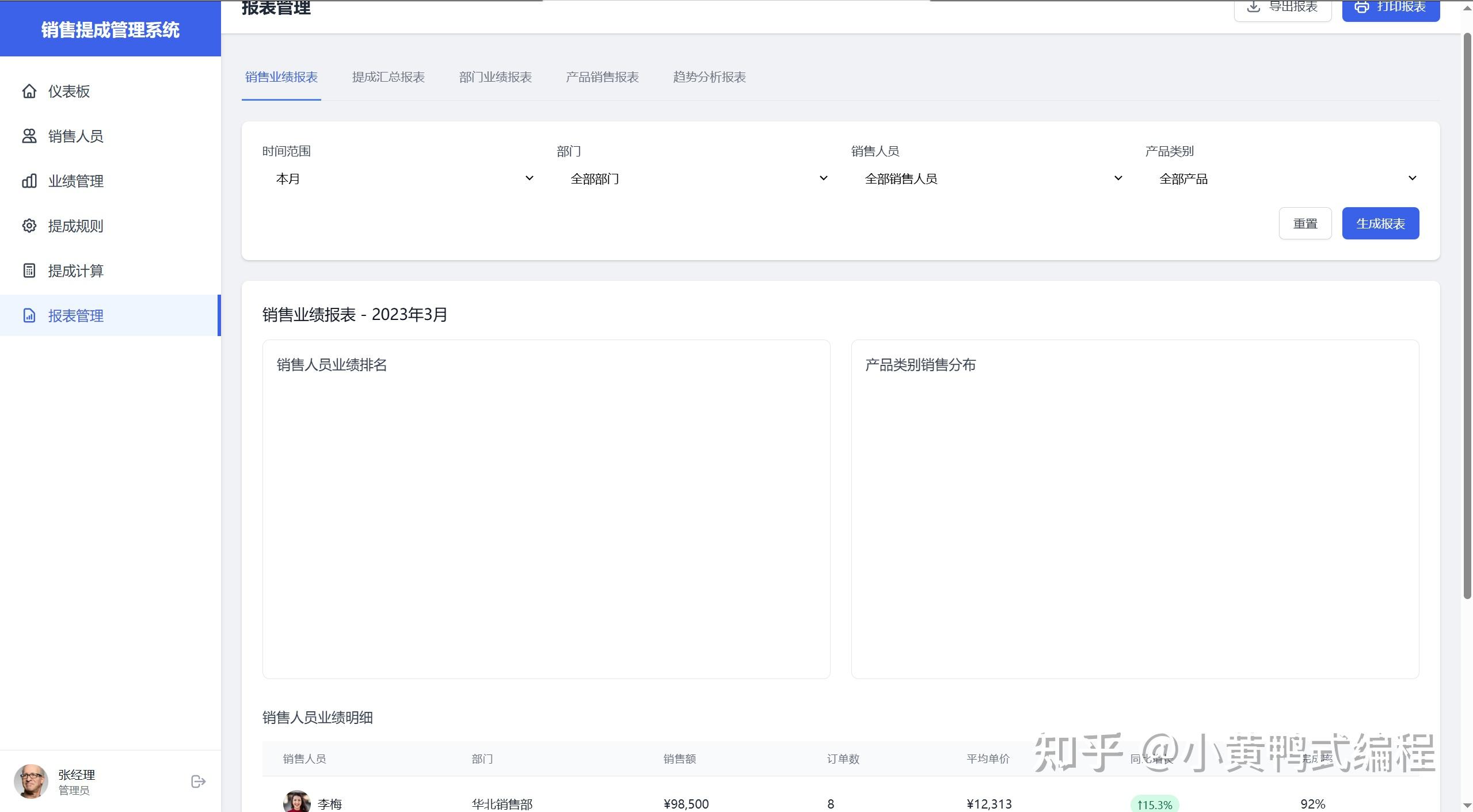Click the dashboard home icon

pyautogui.click(x=29, y=91)
